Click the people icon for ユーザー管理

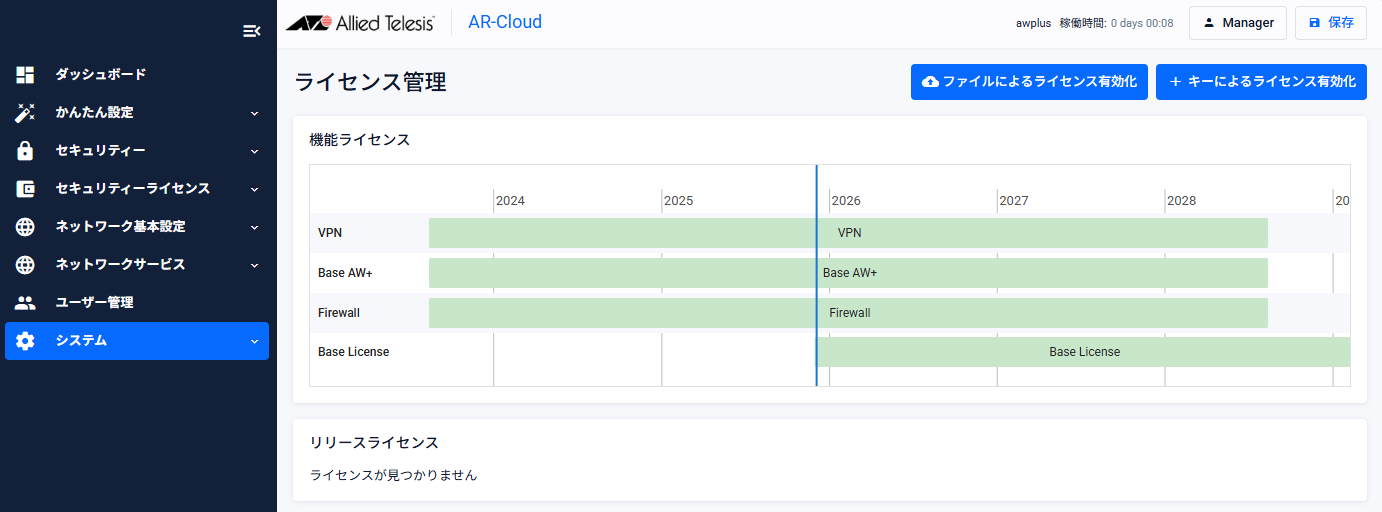[26, 303]
